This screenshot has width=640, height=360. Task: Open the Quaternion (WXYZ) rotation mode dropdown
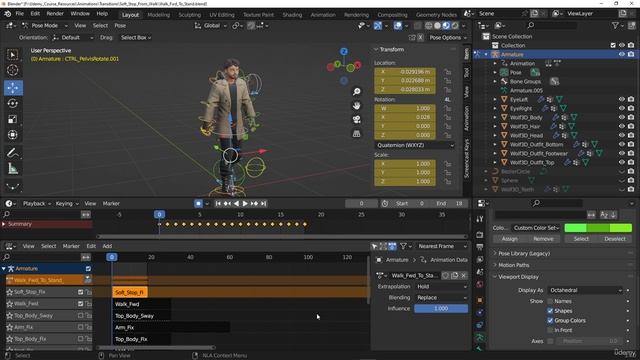(x=414, y=145)
